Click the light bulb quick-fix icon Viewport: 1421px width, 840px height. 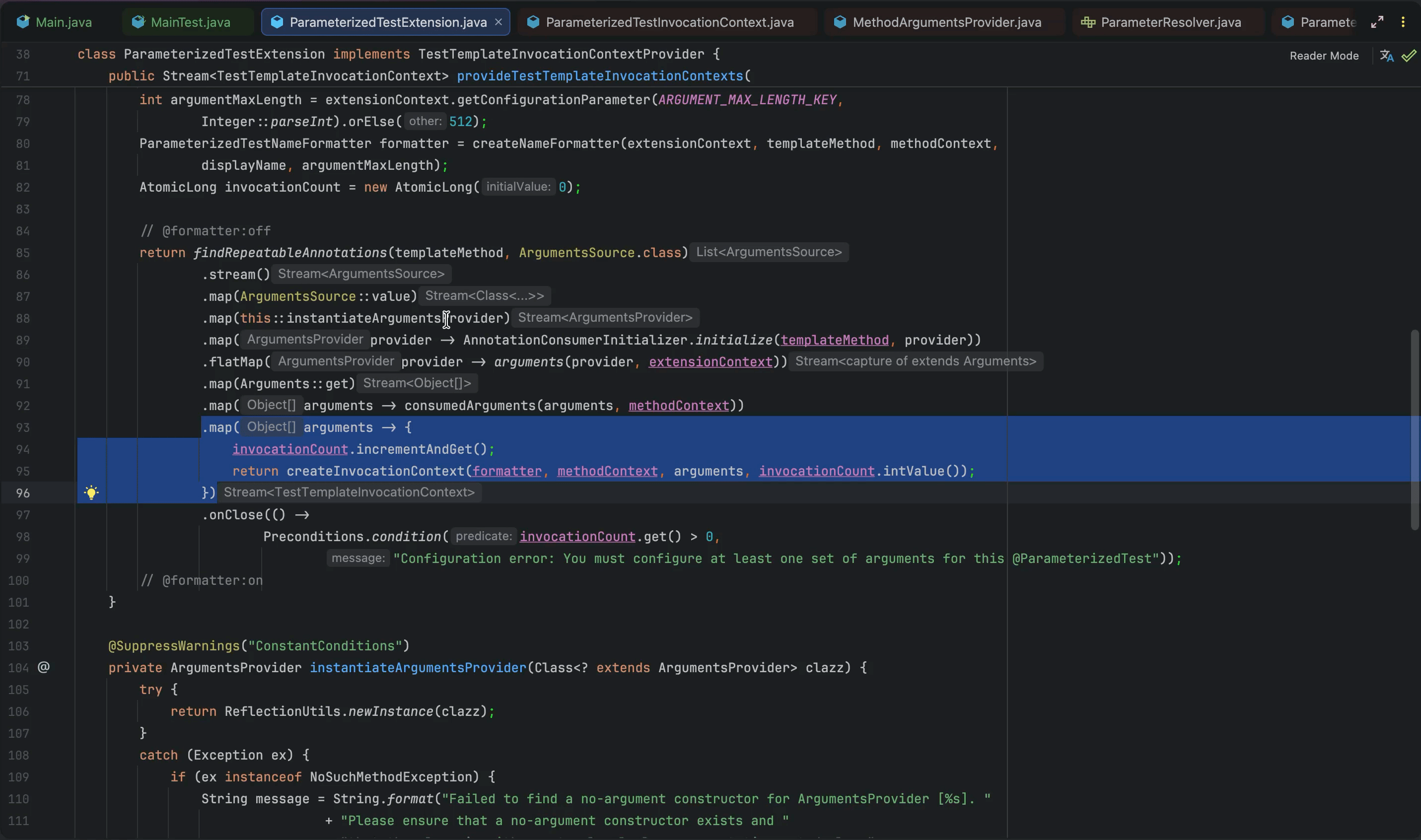coord(91,492)
